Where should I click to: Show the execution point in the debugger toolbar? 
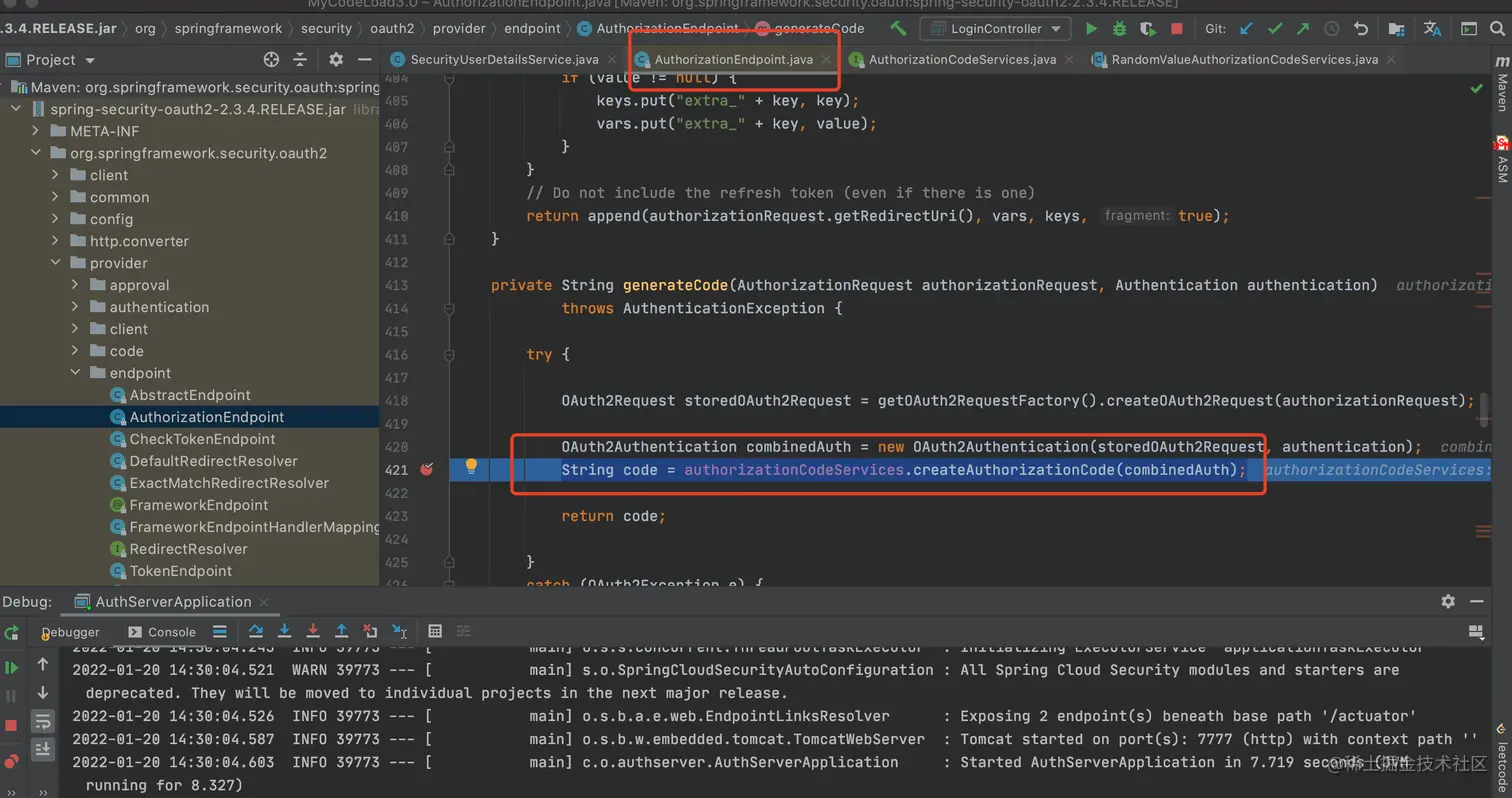[x=220, y=631]
